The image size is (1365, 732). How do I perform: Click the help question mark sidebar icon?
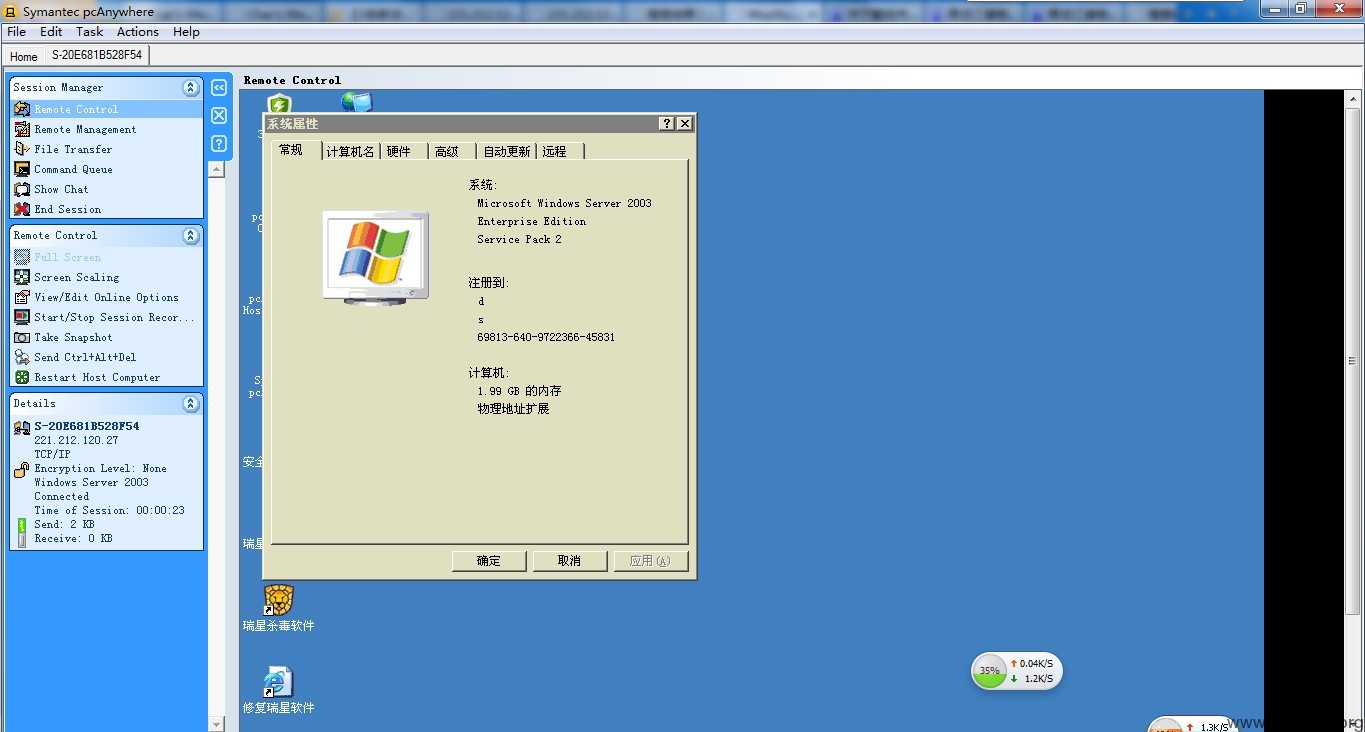(219, 143)
